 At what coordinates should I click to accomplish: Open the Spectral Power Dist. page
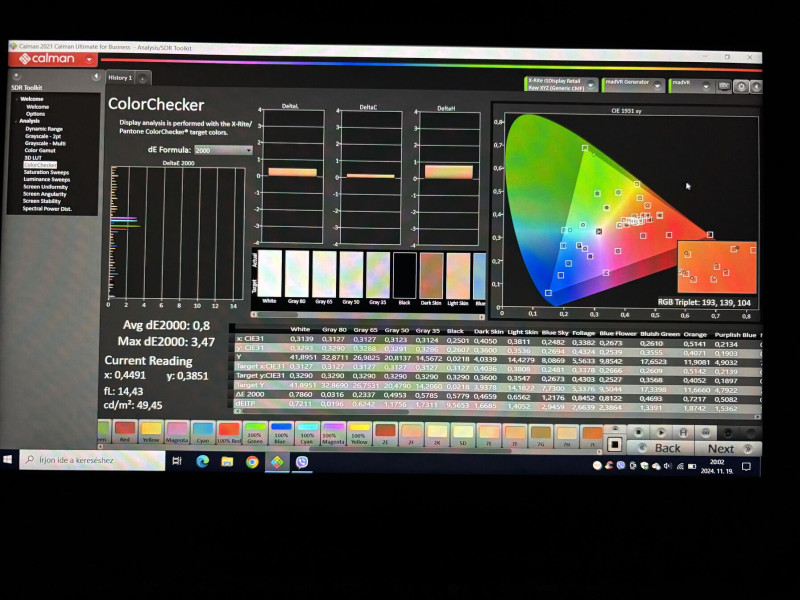pos(47,209)
